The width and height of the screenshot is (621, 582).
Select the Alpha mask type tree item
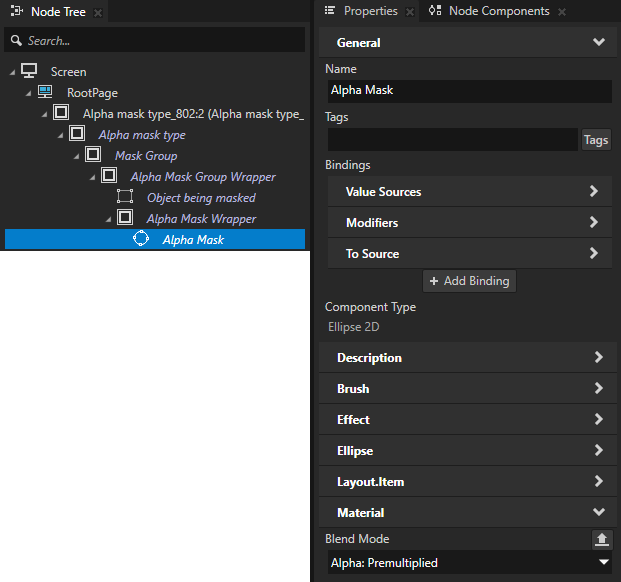142,135
